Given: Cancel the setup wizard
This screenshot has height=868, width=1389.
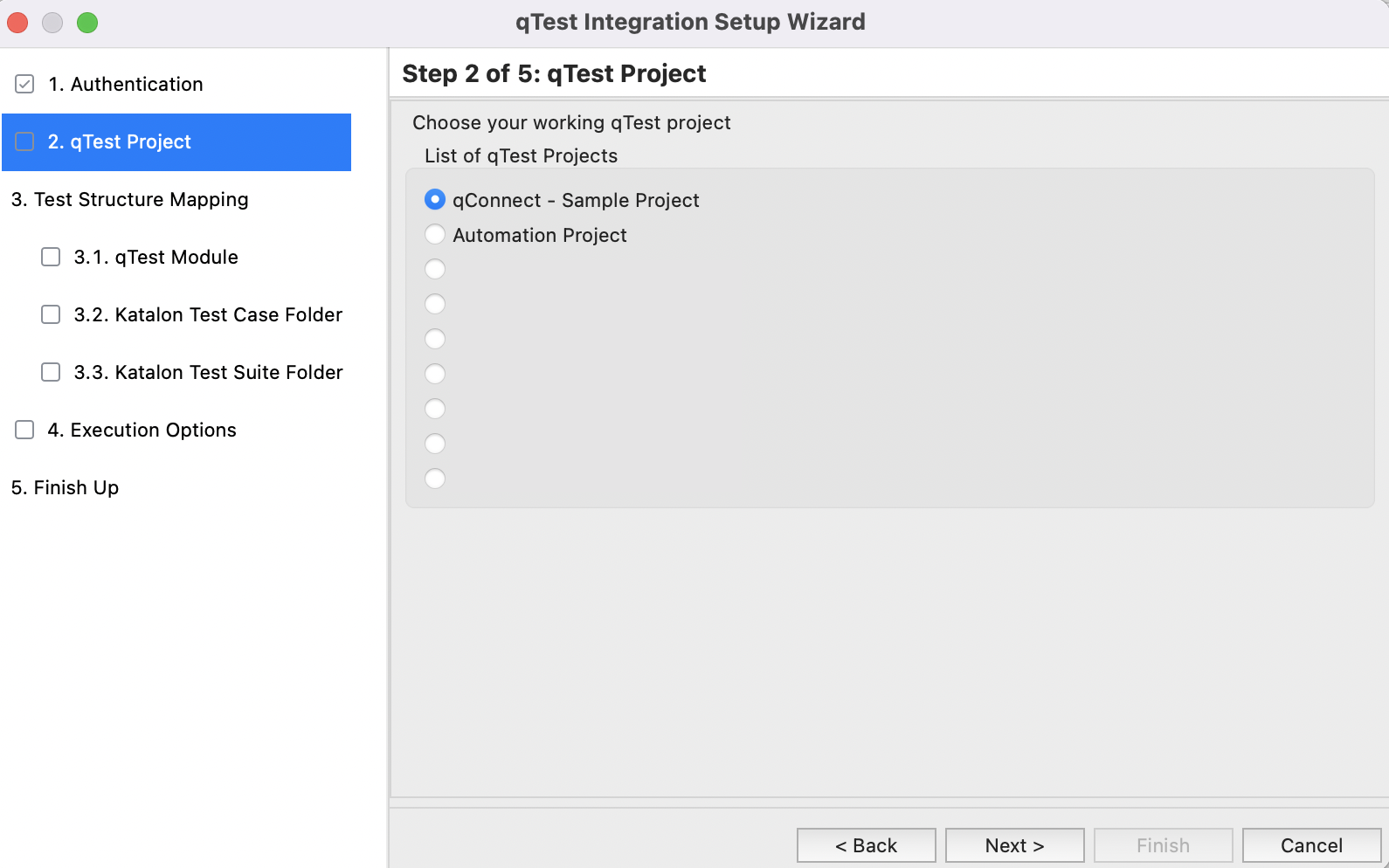Looking at the screenshot, I should click(1310, 844).
